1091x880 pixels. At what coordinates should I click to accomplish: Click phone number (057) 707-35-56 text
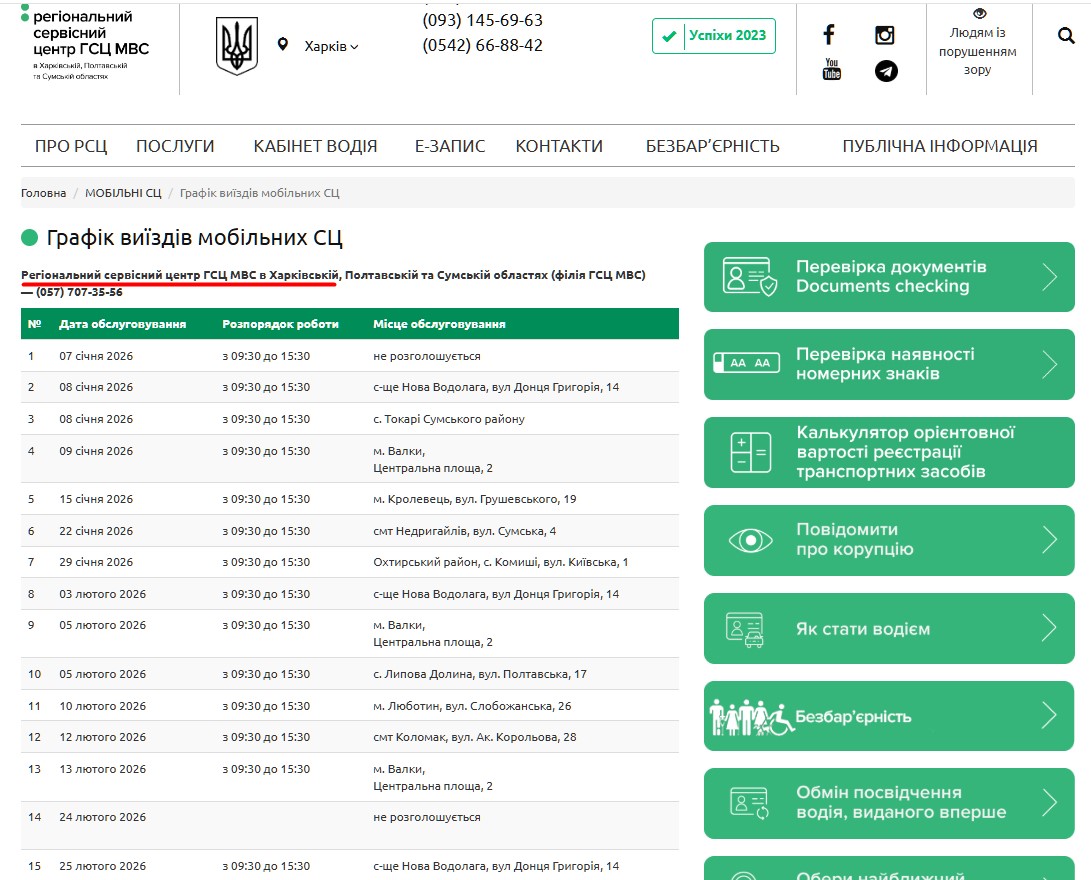pos(79,292)
